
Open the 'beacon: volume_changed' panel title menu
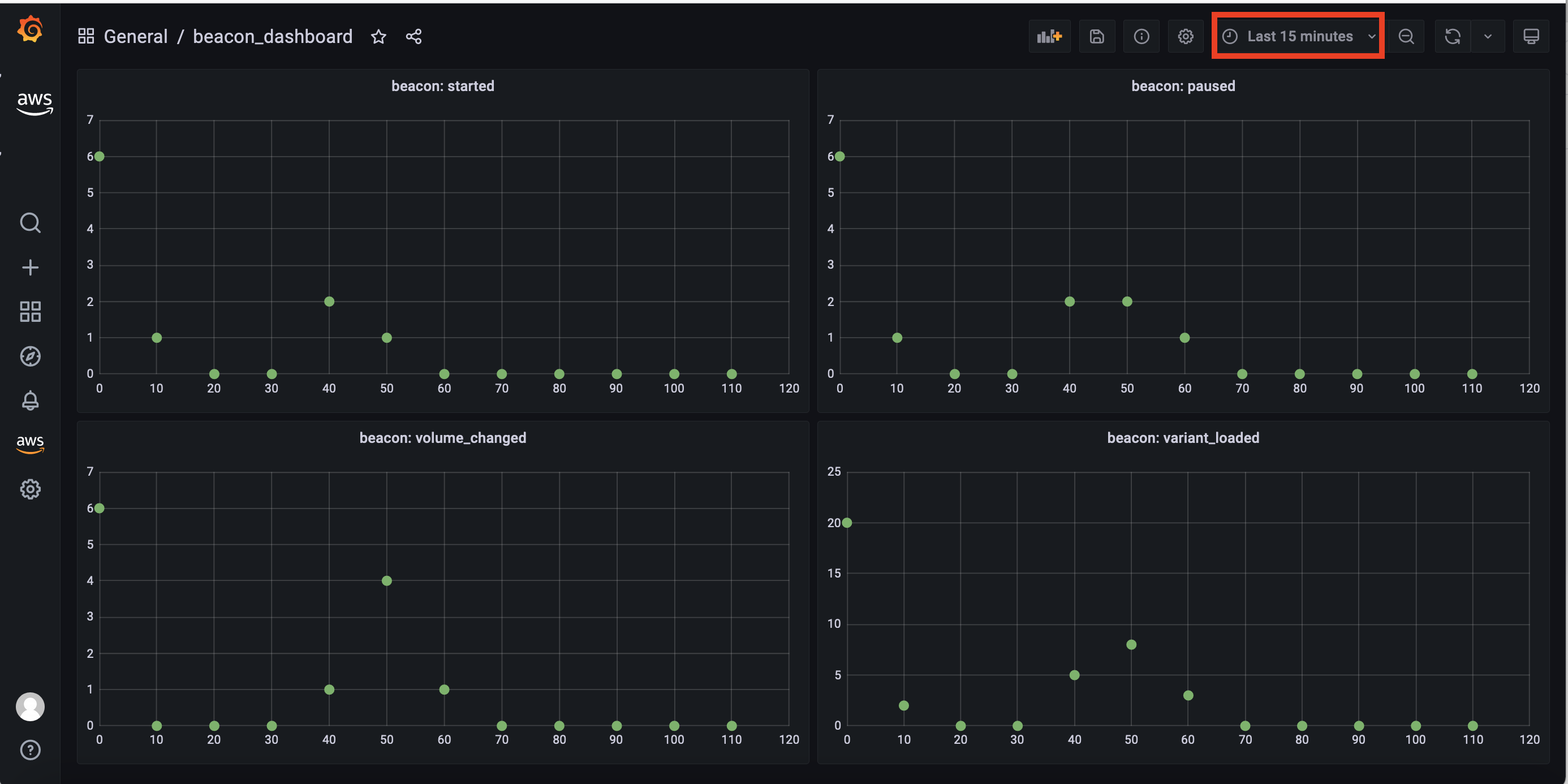tap(442, 438)
